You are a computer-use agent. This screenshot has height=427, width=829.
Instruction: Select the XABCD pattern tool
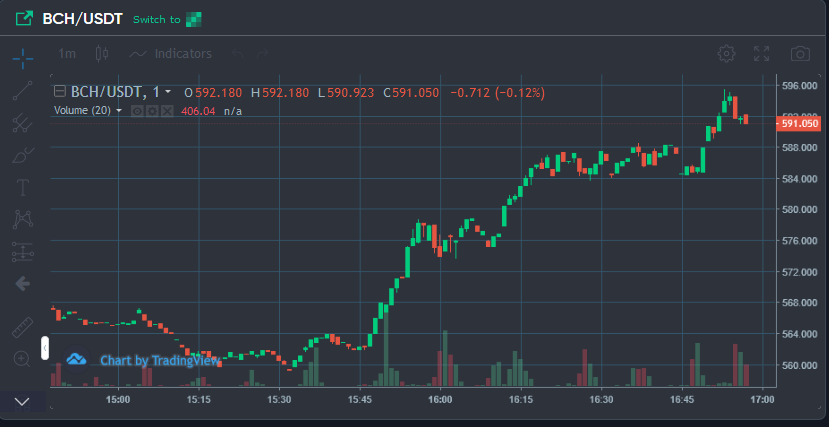(23, 219)
